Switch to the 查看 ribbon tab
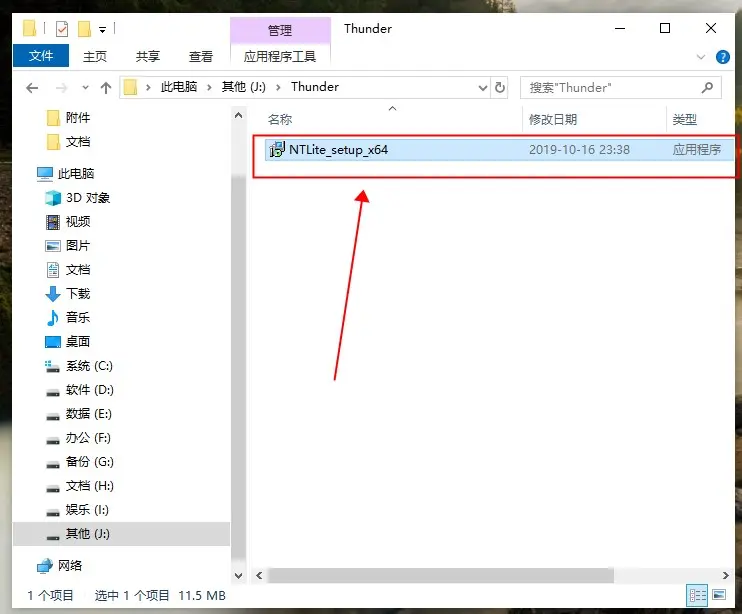This screenshot has width=742, height=614. point(201,57)
